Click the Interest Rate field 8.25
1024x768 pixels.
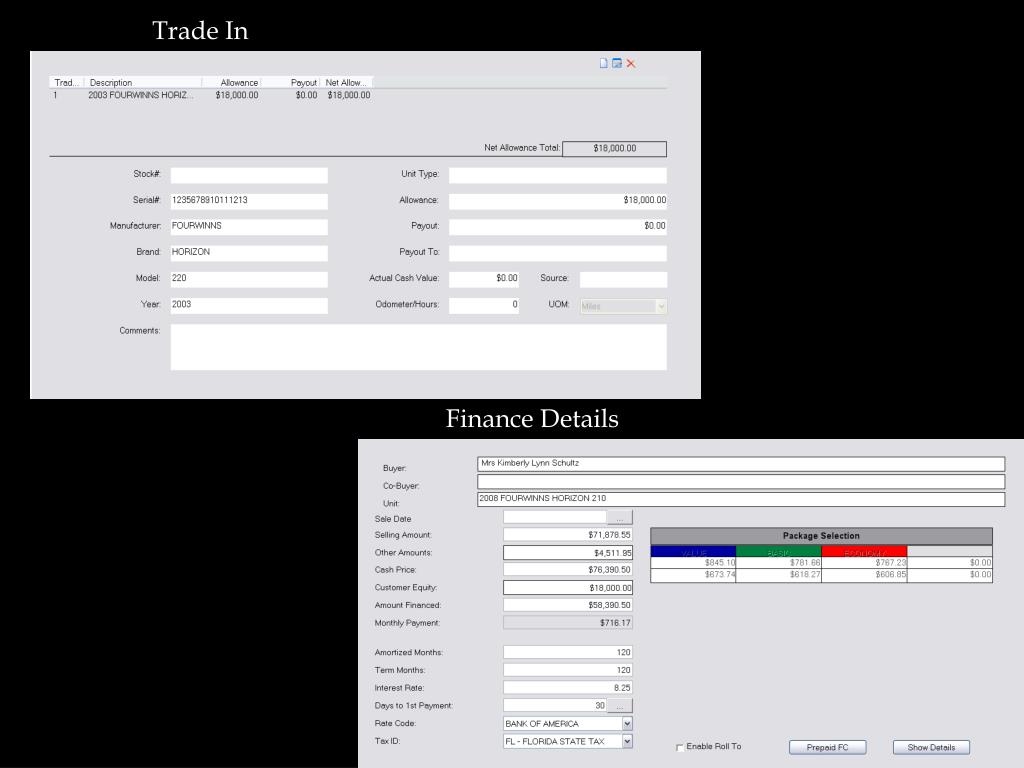[x=568, y=688]
